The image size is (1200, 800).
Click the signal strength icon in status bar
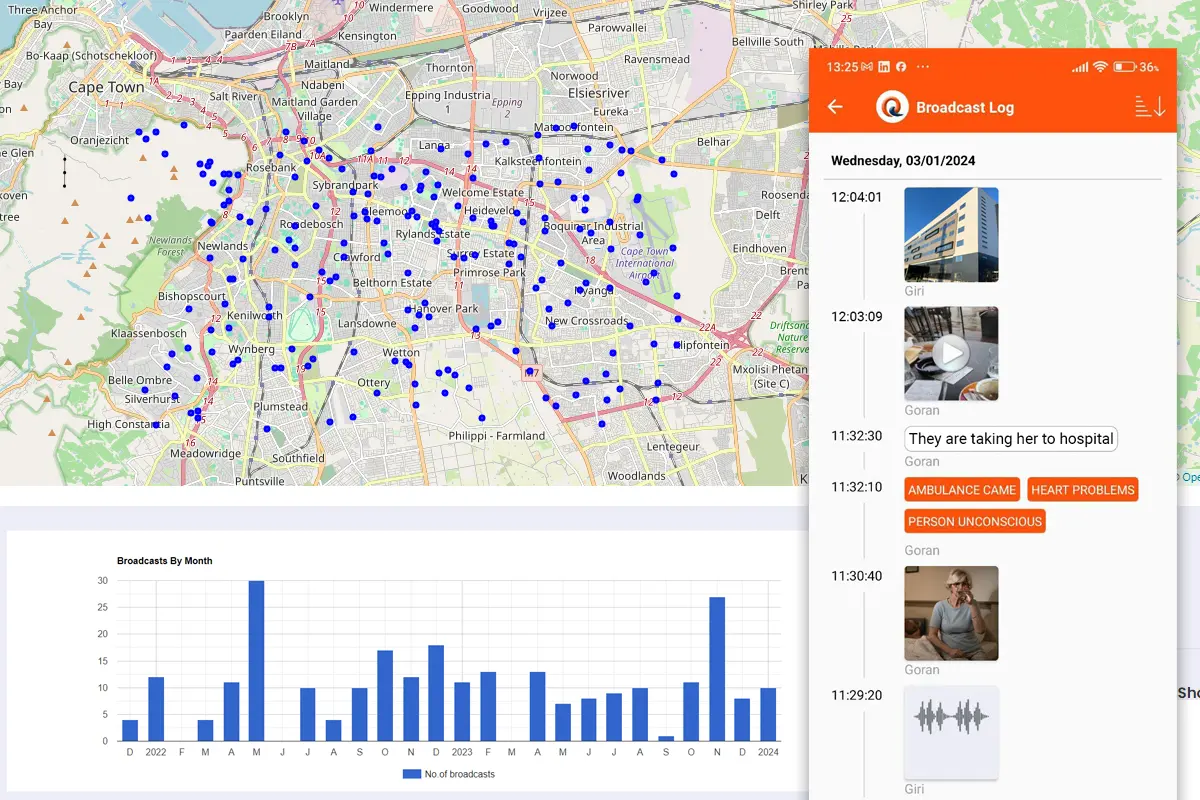click(1079, 67)
